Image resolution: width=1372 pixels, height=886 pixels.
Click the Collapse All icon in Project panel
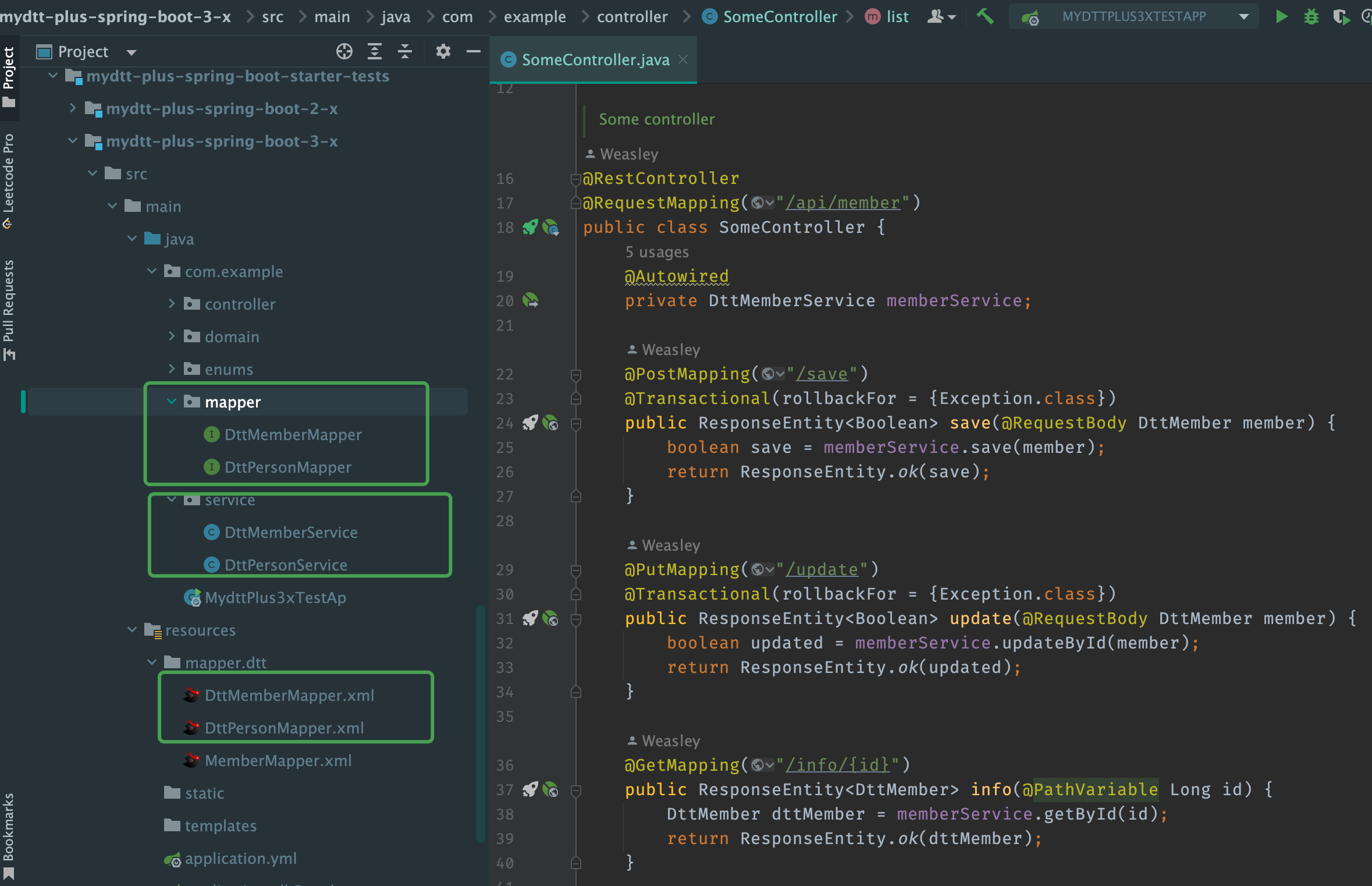(x=405, y=51)
